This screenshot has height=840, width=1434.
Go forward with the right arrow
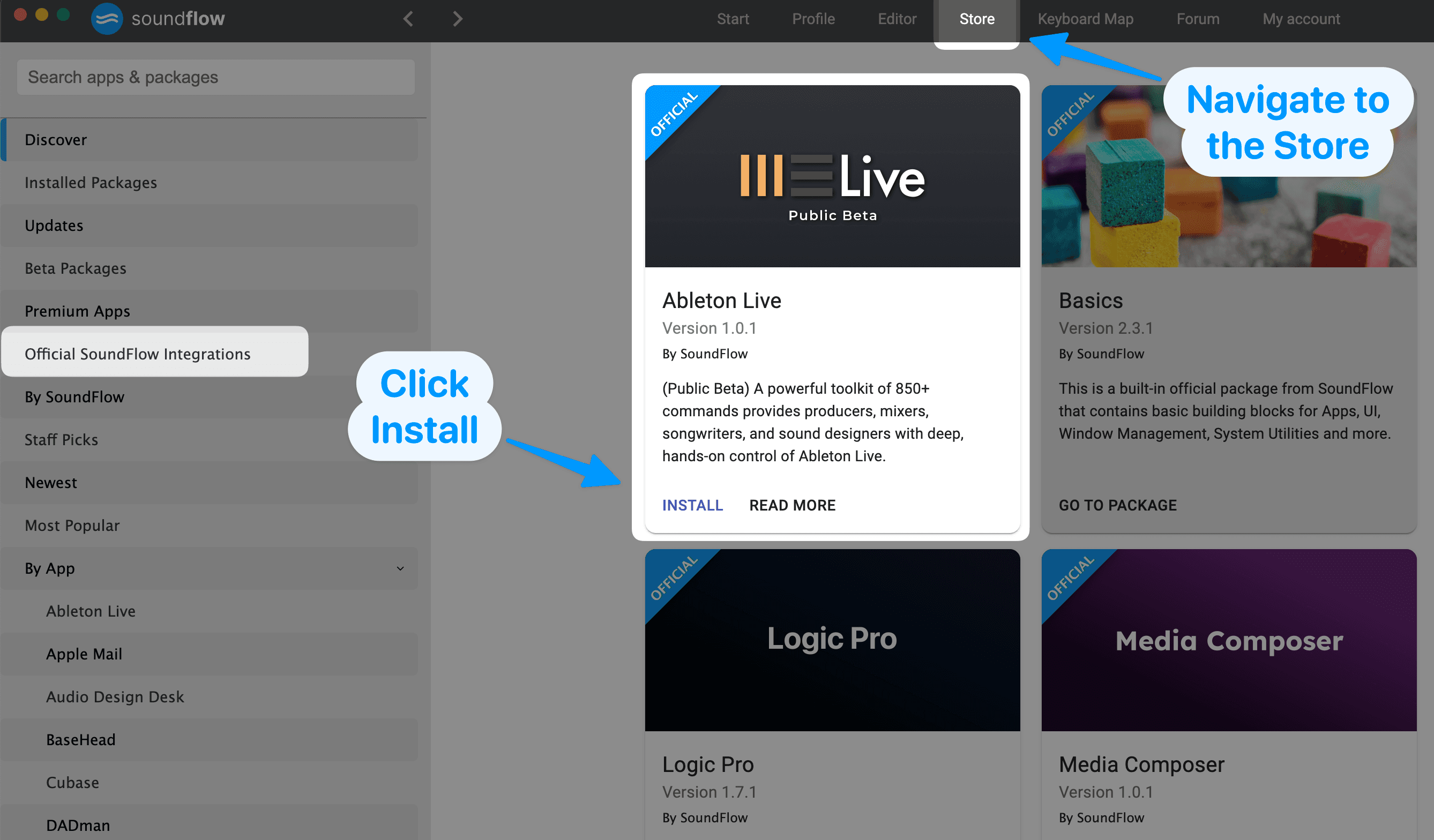tap(458, 19)
